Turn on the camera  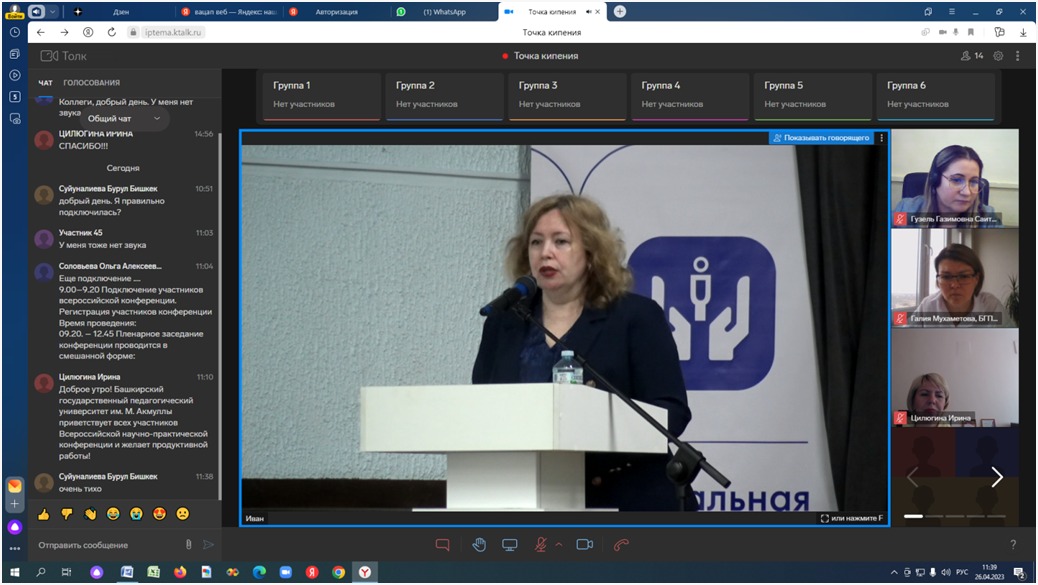584,544
